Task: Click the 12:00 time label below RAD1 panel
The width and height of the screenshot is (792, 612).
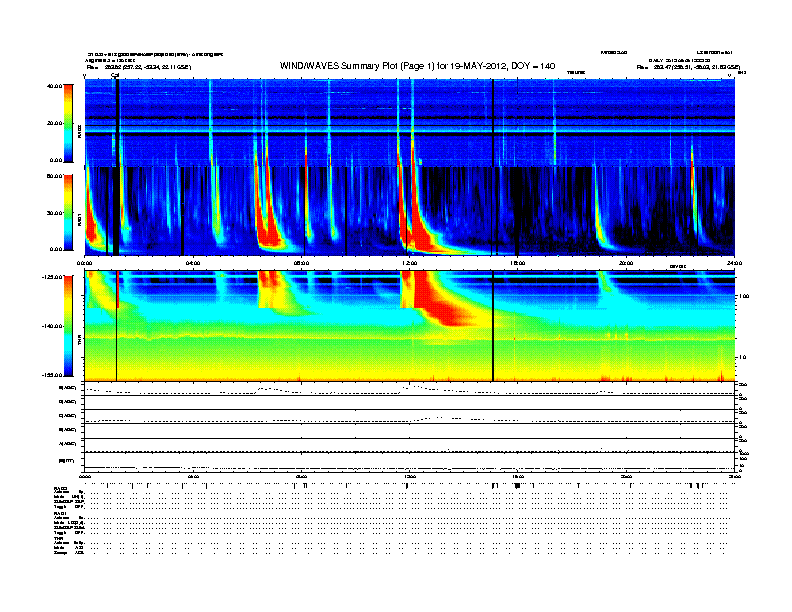Action: [x=410, y=263]
